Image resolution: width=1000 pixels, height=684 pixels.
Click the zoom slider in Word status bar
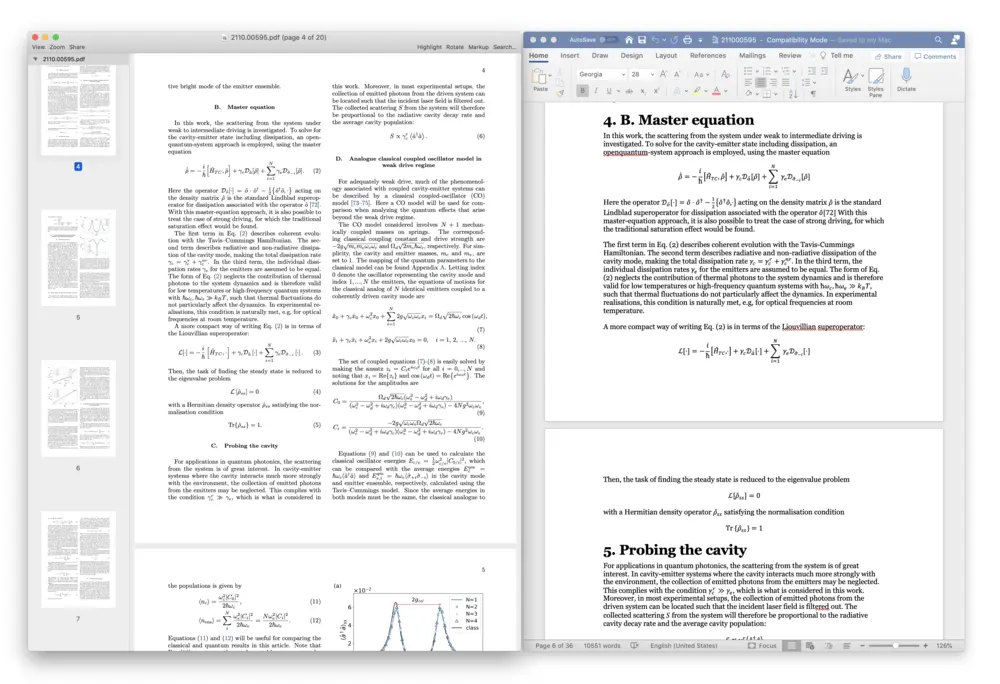click(895, 646)
